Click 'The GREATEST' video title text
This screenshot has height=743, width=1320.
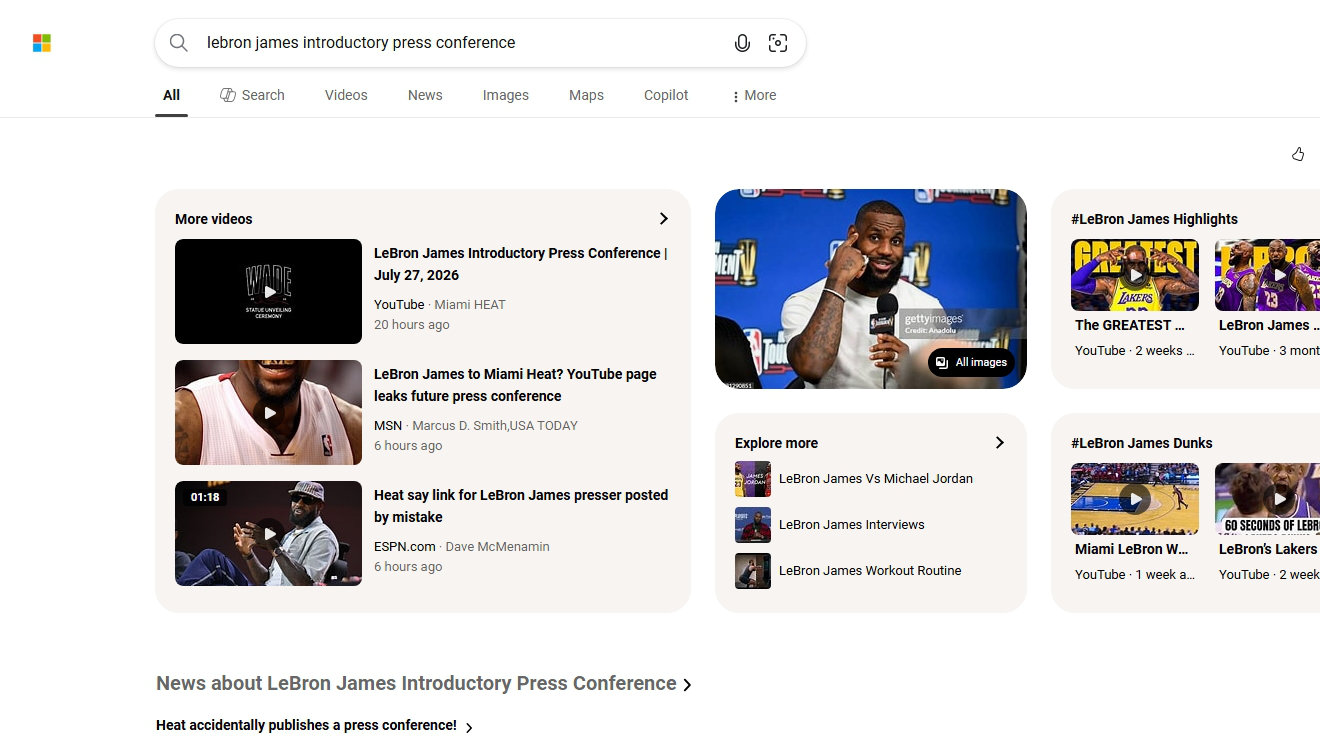click(x=1130, y=325)
